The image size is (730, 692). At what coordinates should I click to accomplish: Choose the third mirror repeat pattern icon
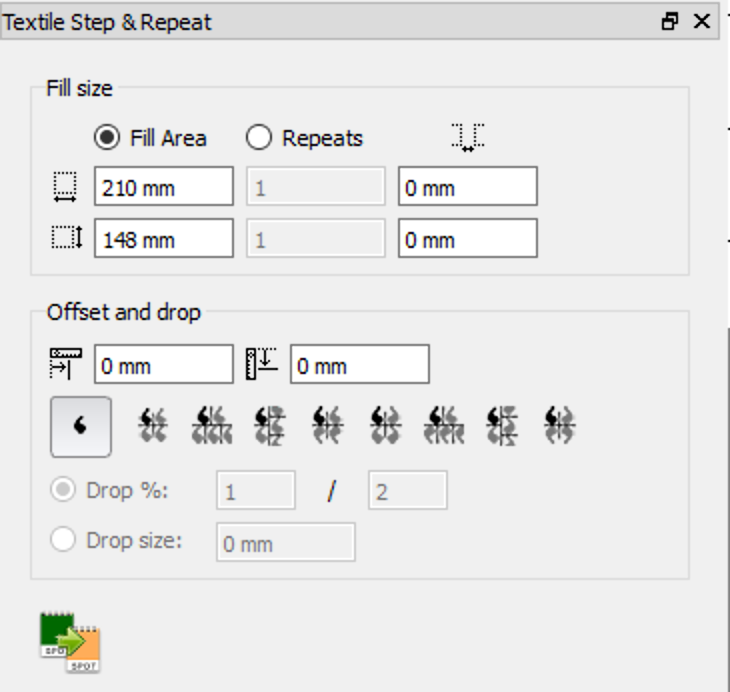[212, 426]
